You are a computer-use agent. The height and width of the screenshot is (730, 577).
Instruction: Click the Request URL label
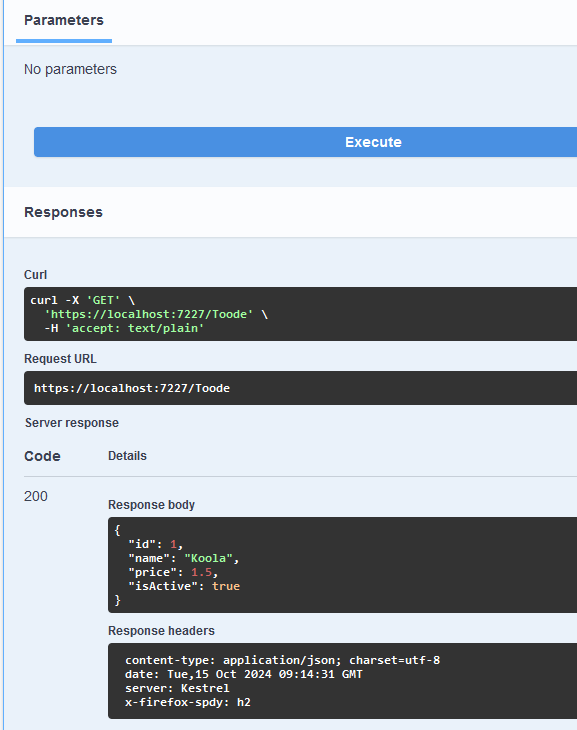(60, 359)
